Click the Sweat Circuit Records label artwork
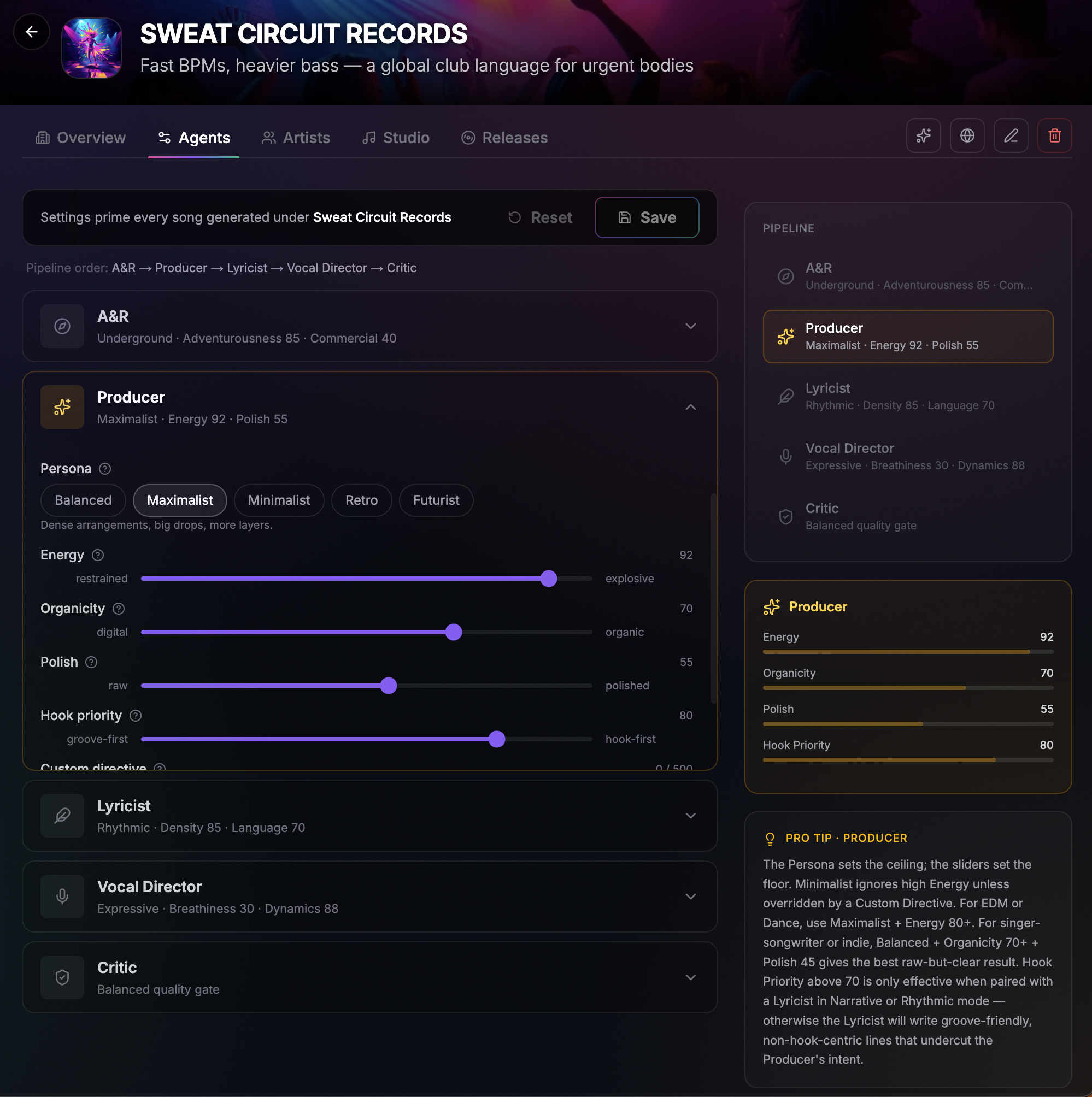Viewport: 1092px width, 1097px height. tap(91, 48)
